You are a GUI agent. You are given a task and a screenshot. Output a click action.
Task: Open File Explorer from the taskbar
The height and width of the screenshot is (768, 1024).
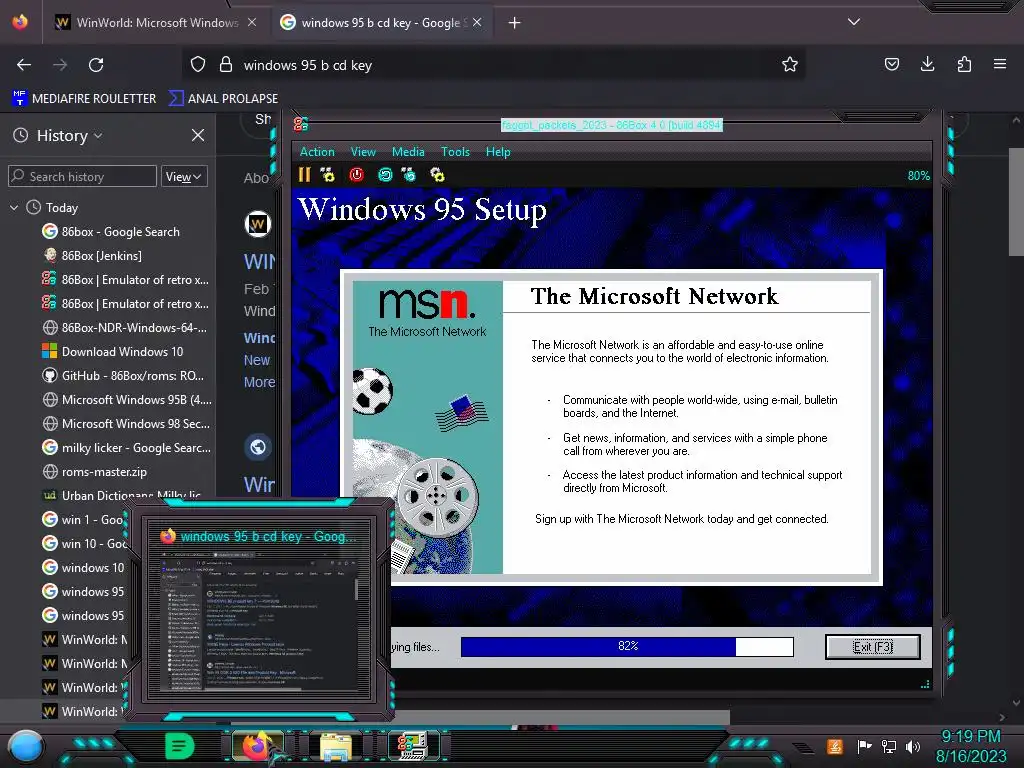click(336, 746)
